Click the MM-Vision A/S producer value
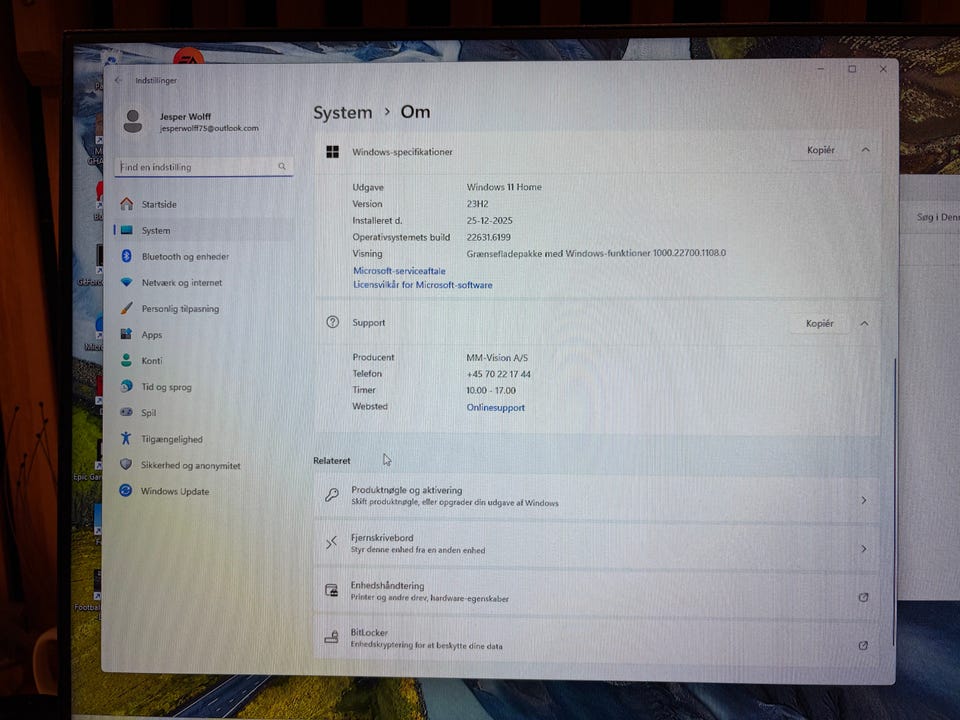This screenshot has width=960, height=720. 497,358
